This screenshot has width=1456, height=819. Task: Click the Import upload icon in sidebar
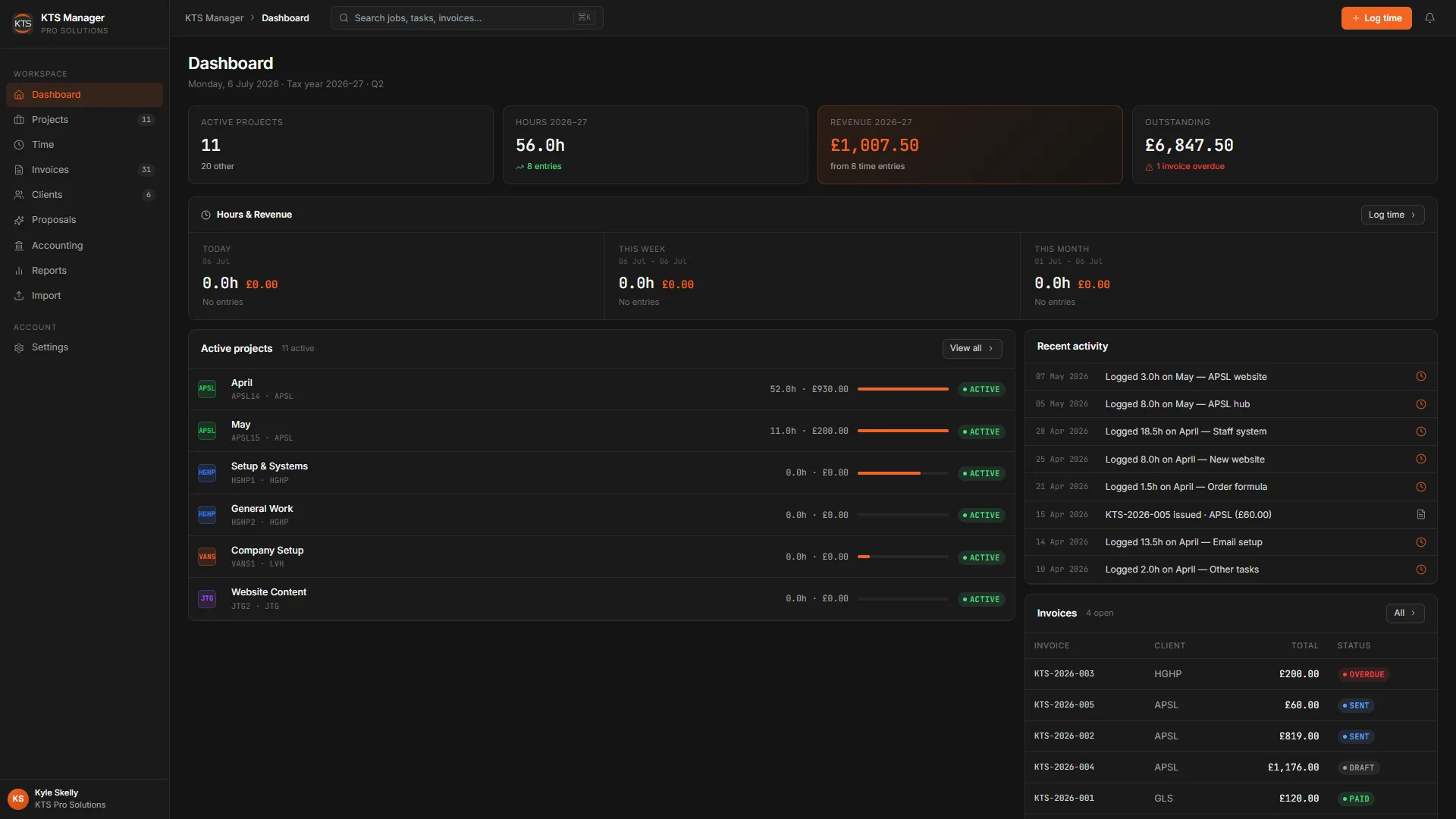(x=19, y=296)
